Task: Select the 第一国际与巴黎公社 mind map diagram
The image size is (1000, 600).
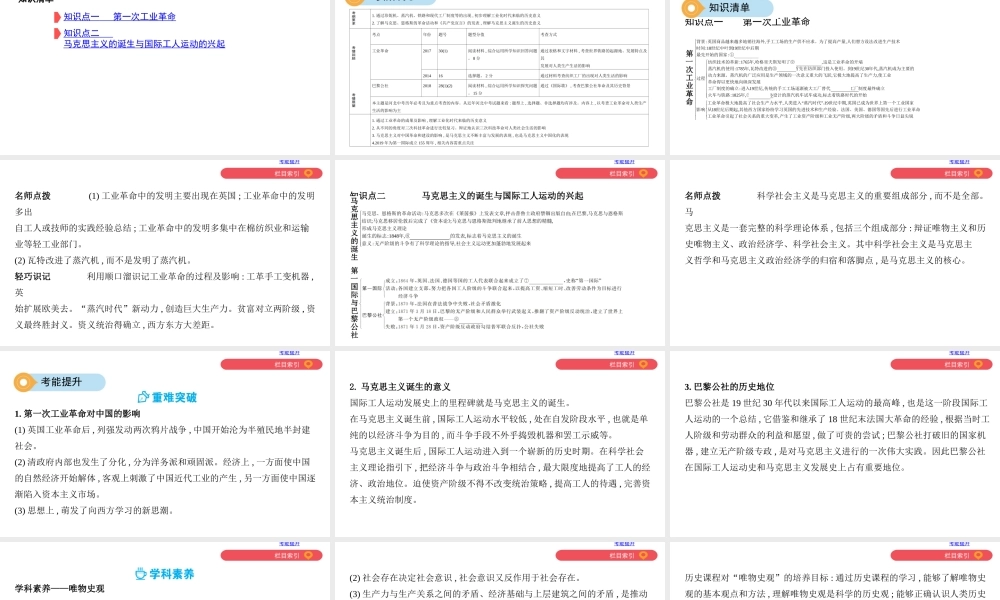Action: coord(485,303)
